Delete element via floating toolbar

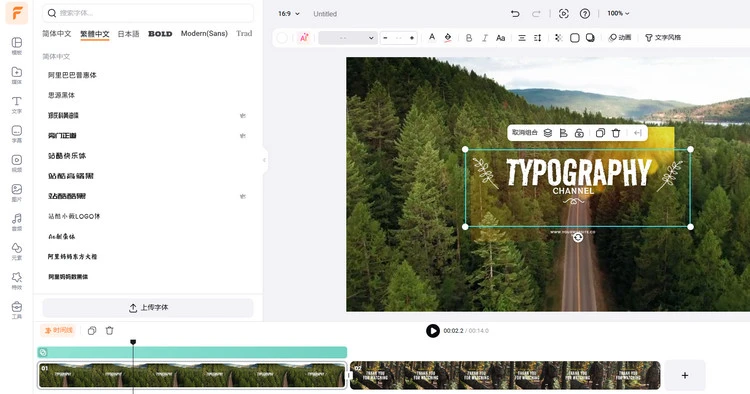616,133
